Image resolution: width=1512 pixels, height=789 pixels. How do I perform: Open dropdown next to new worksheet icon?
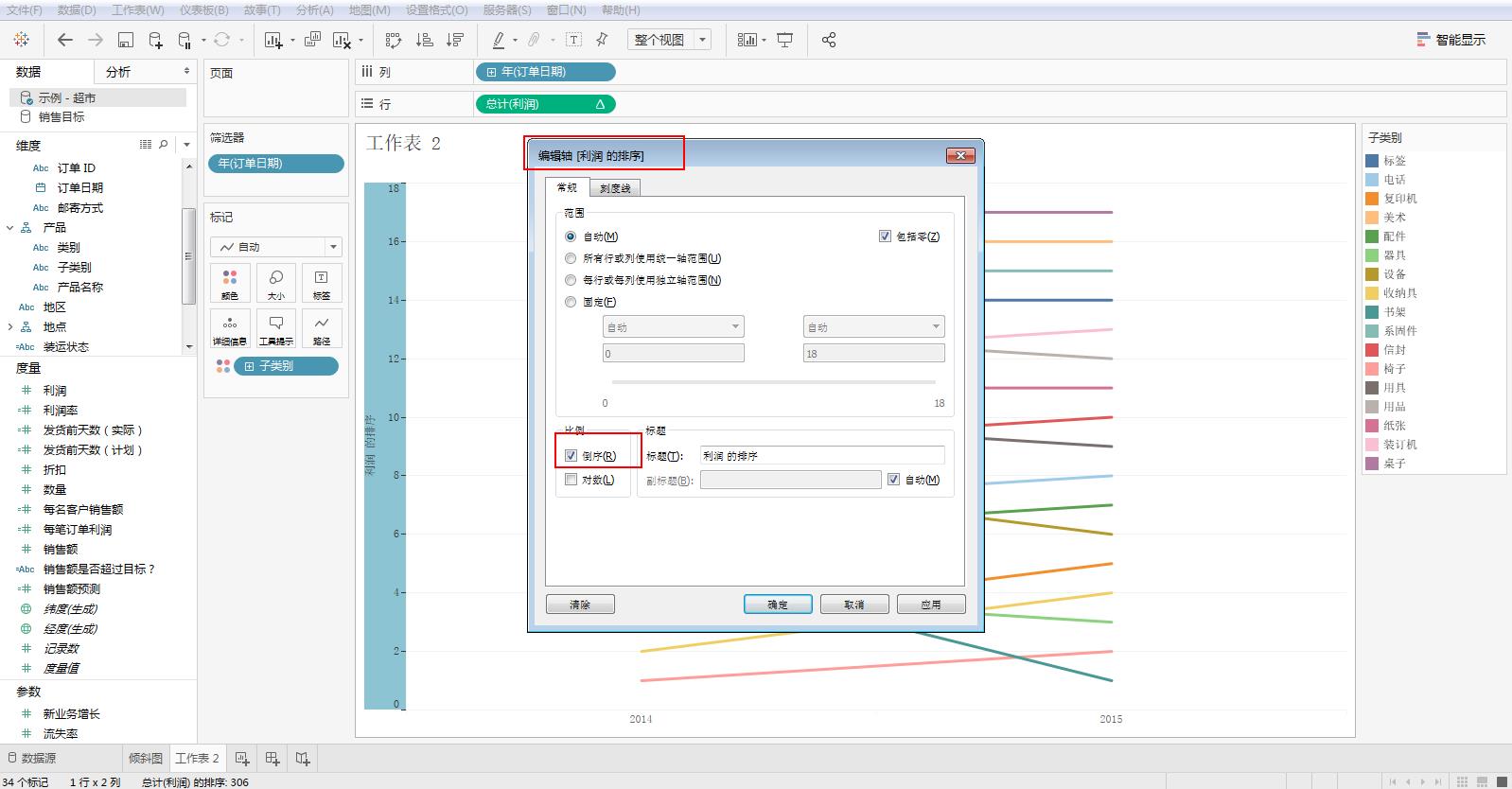click(x=292, y=41)
